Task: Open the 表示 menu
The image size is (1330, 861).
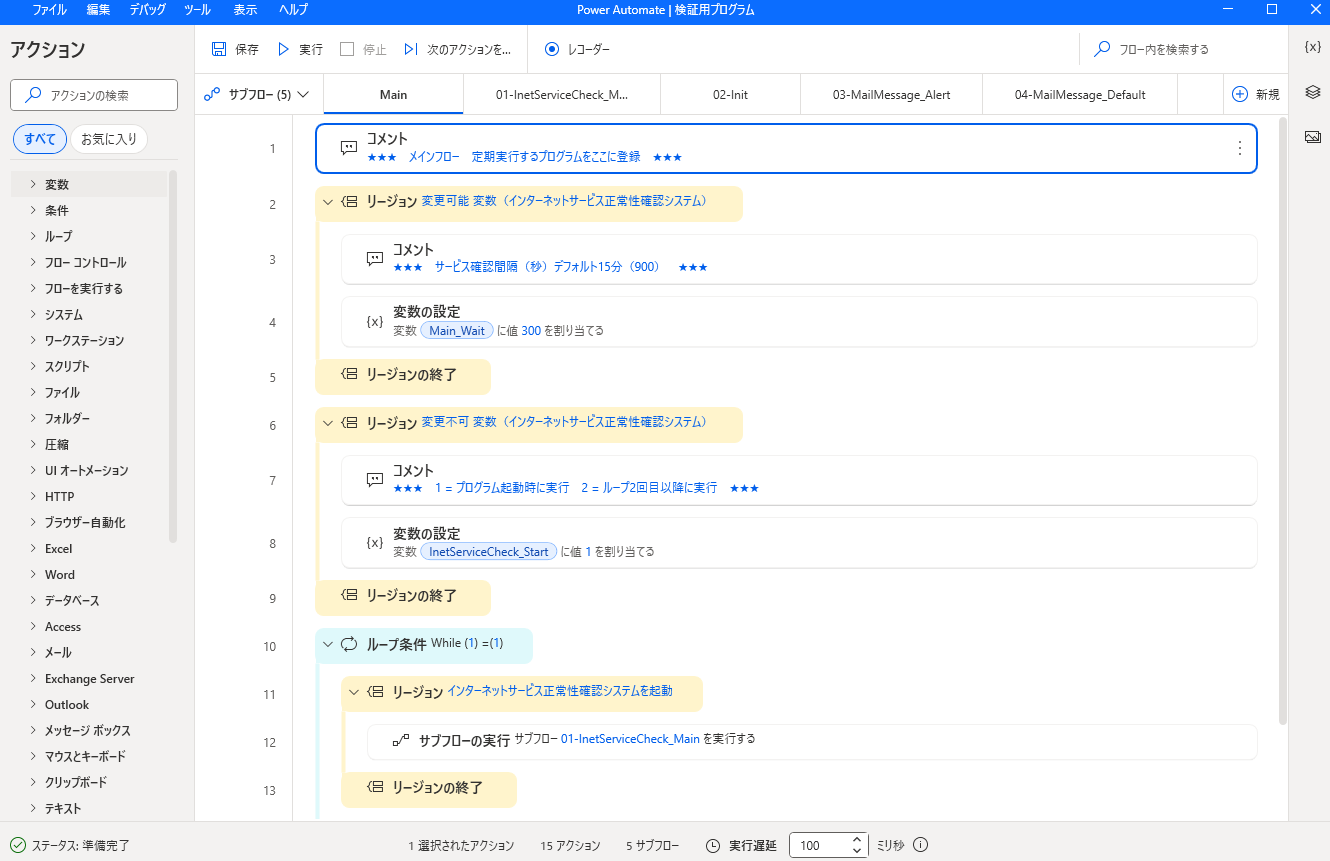Action: click(x=245, y=10)
